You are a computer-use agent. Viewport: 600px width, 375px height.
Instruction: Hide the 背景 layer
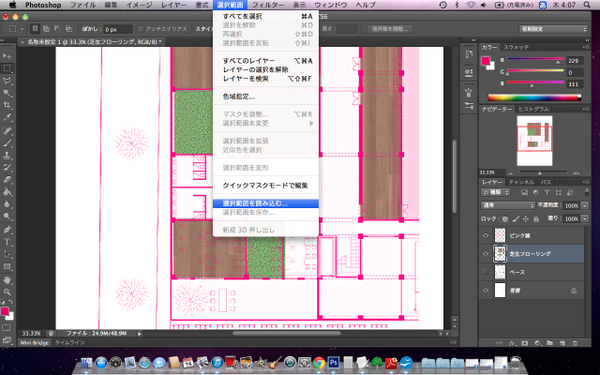(486, 290)
